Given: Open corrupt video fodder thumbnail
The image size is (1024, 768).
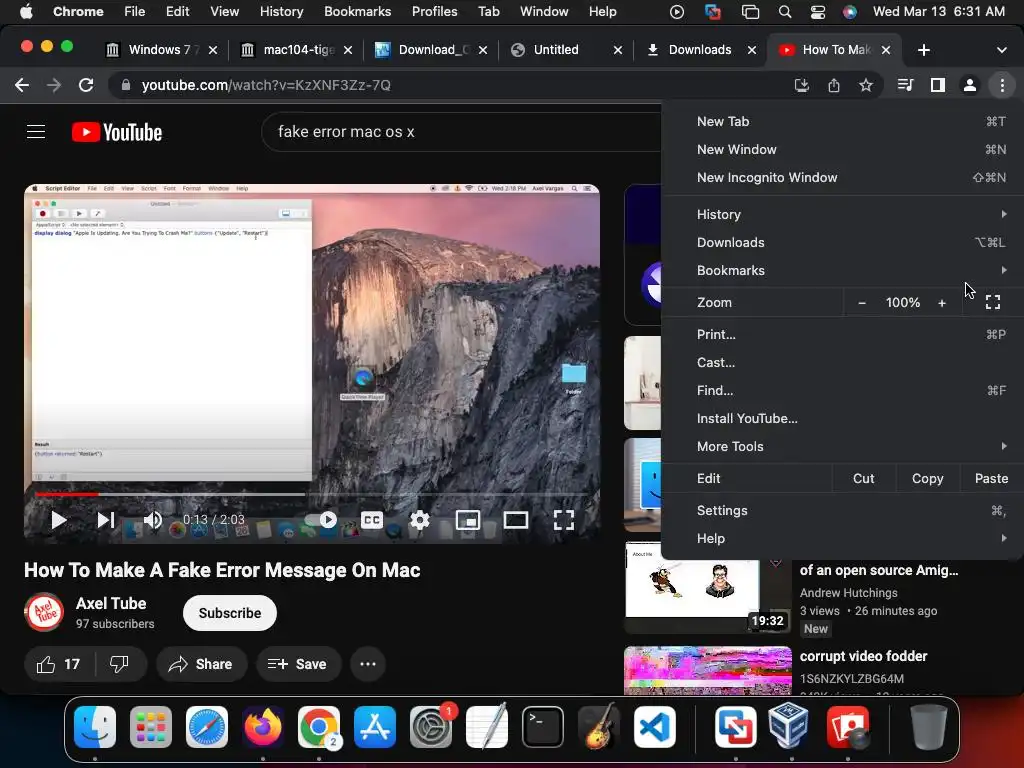Looking at the screenshot, I should [x=708, y=671].
